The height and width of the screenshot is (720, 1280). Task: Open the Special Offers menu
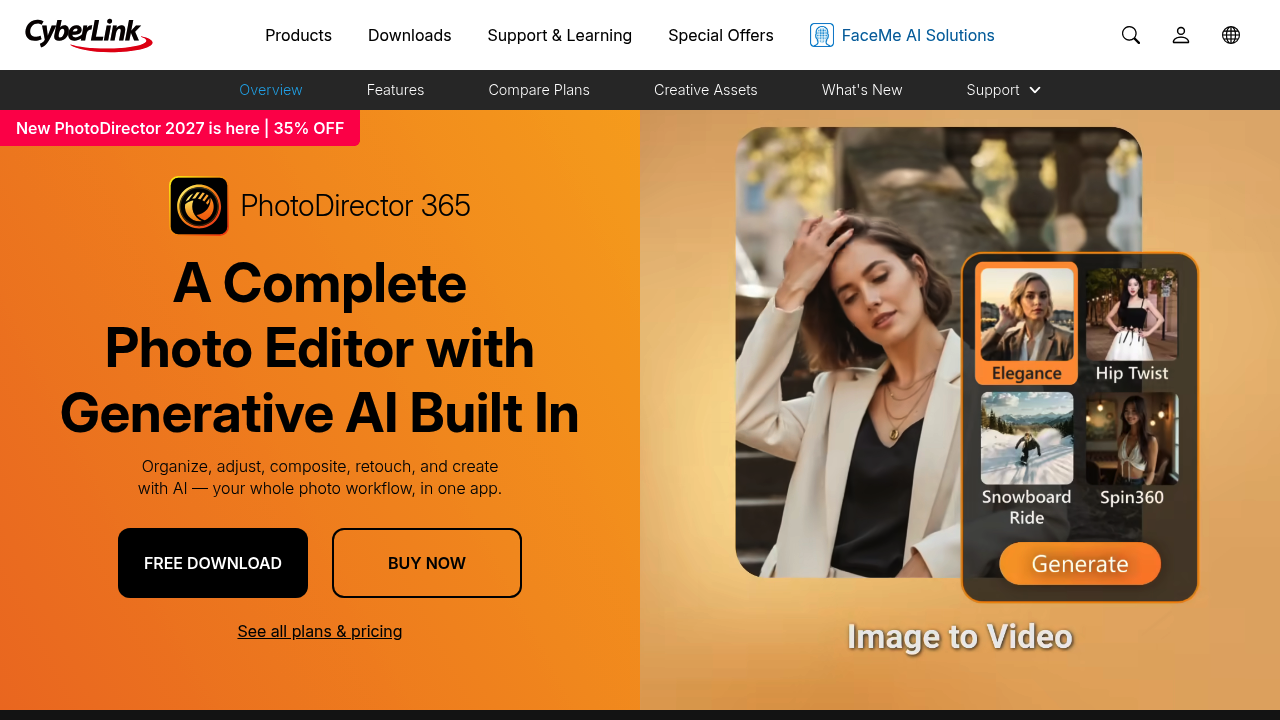tap(721, 35)
